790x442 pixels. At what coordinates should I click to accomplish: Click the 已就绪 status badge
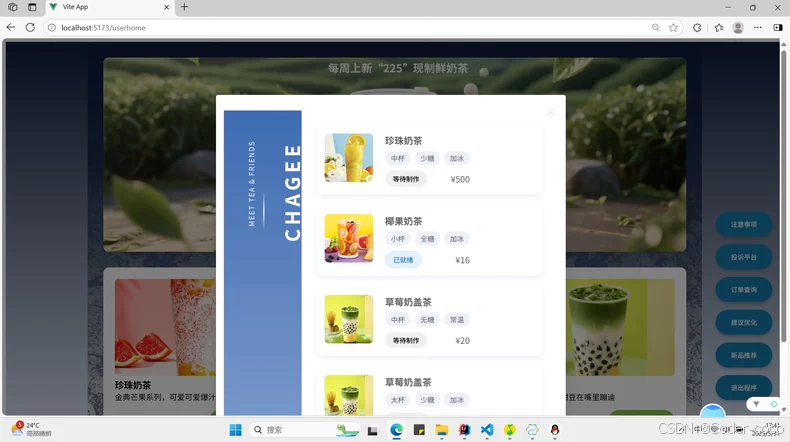point(403,260)
